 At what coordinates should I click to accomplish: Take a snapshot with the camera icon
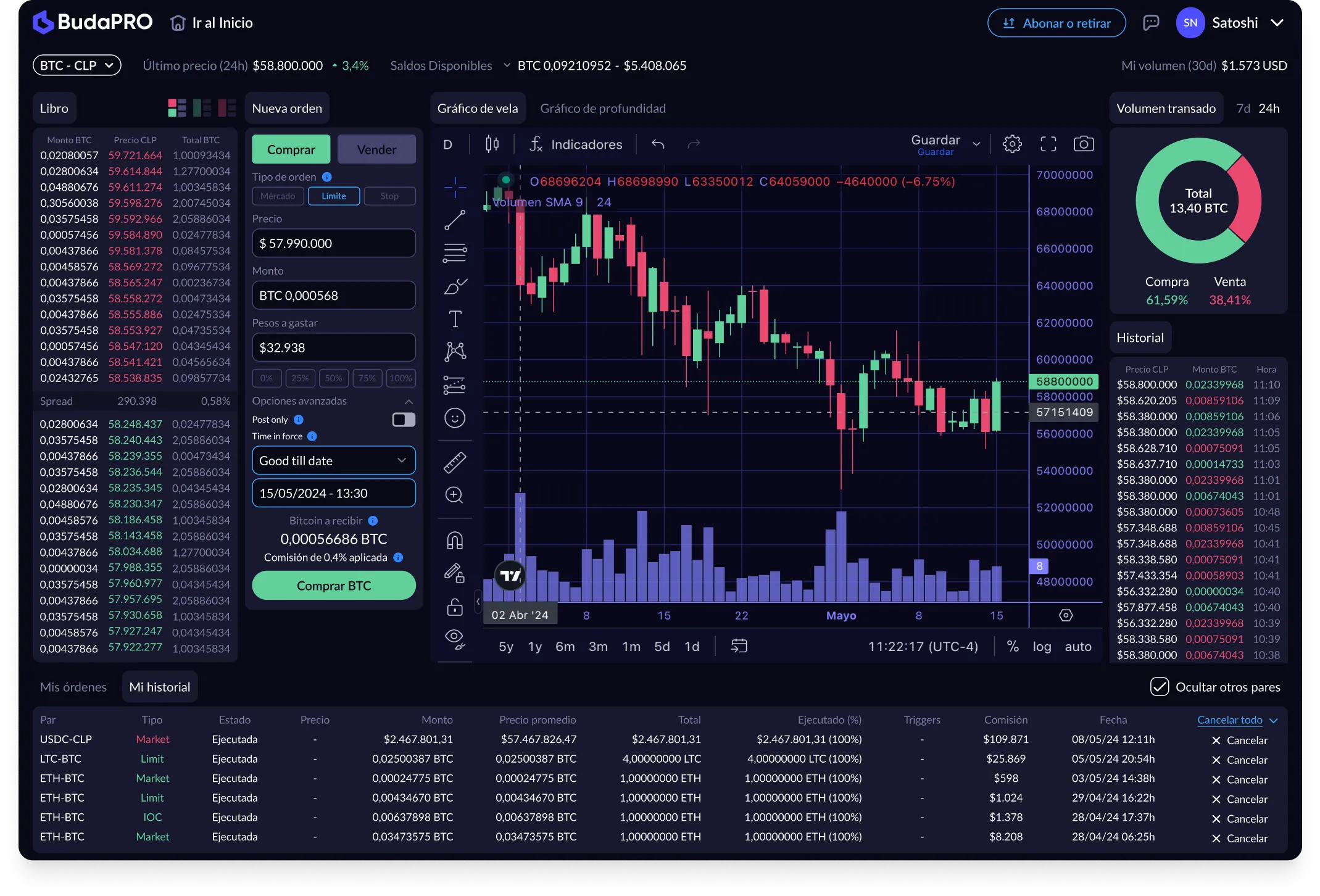pos(1084,144)
